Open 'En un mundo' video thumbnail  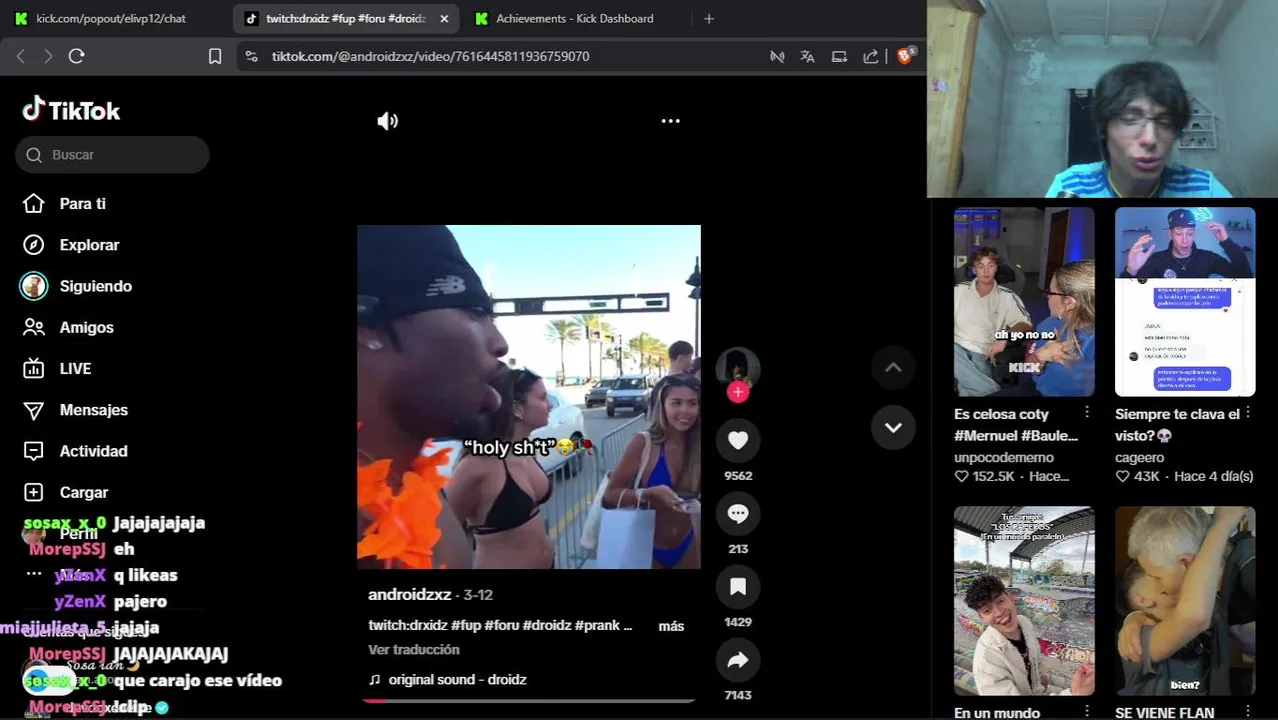[x=1024, y=600]
